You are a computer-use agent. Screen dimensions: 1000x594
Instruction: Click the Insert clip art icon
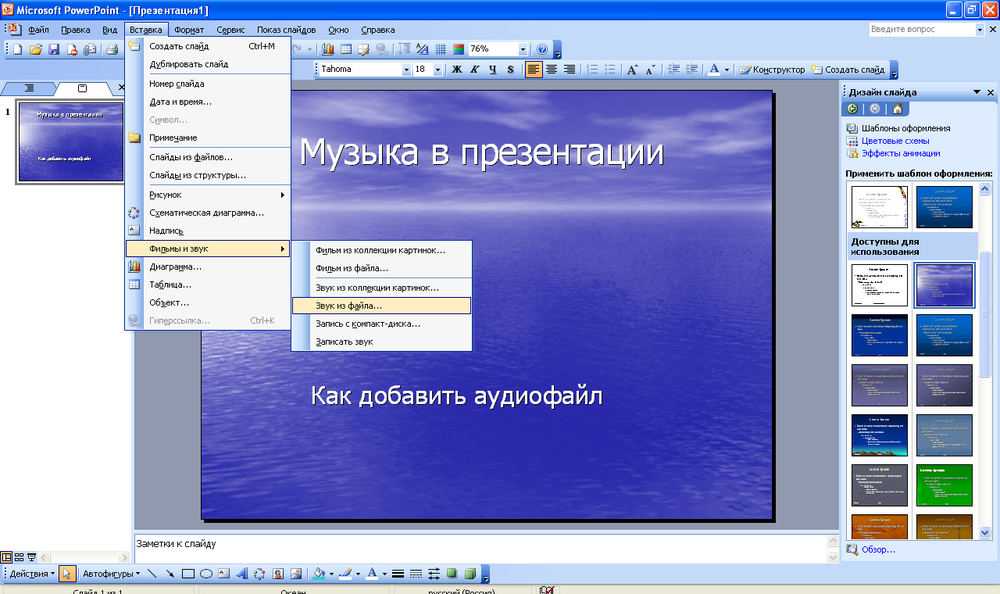(x=278, y=574)
